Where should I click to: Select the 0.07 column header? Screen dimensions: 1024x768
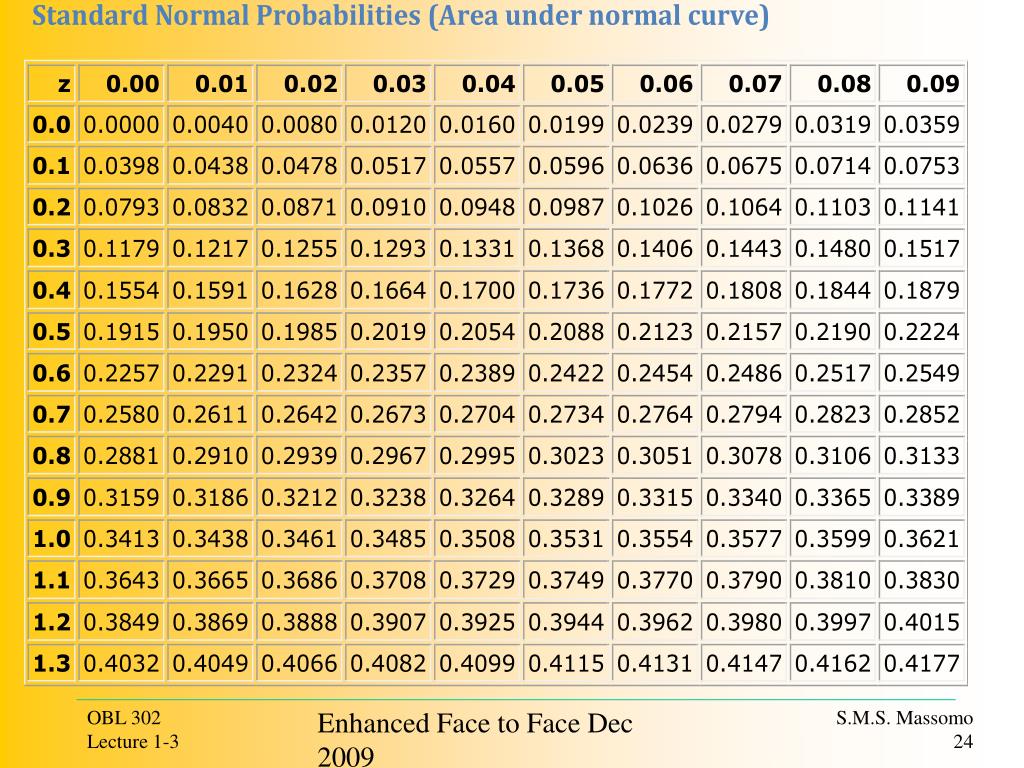(744, 84)
